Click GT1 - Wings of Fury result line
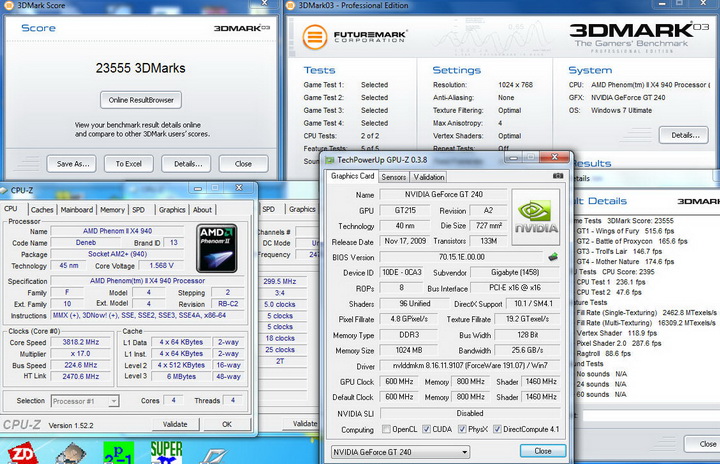The width and height of the screenshot is (720, 464). [625, 231]
